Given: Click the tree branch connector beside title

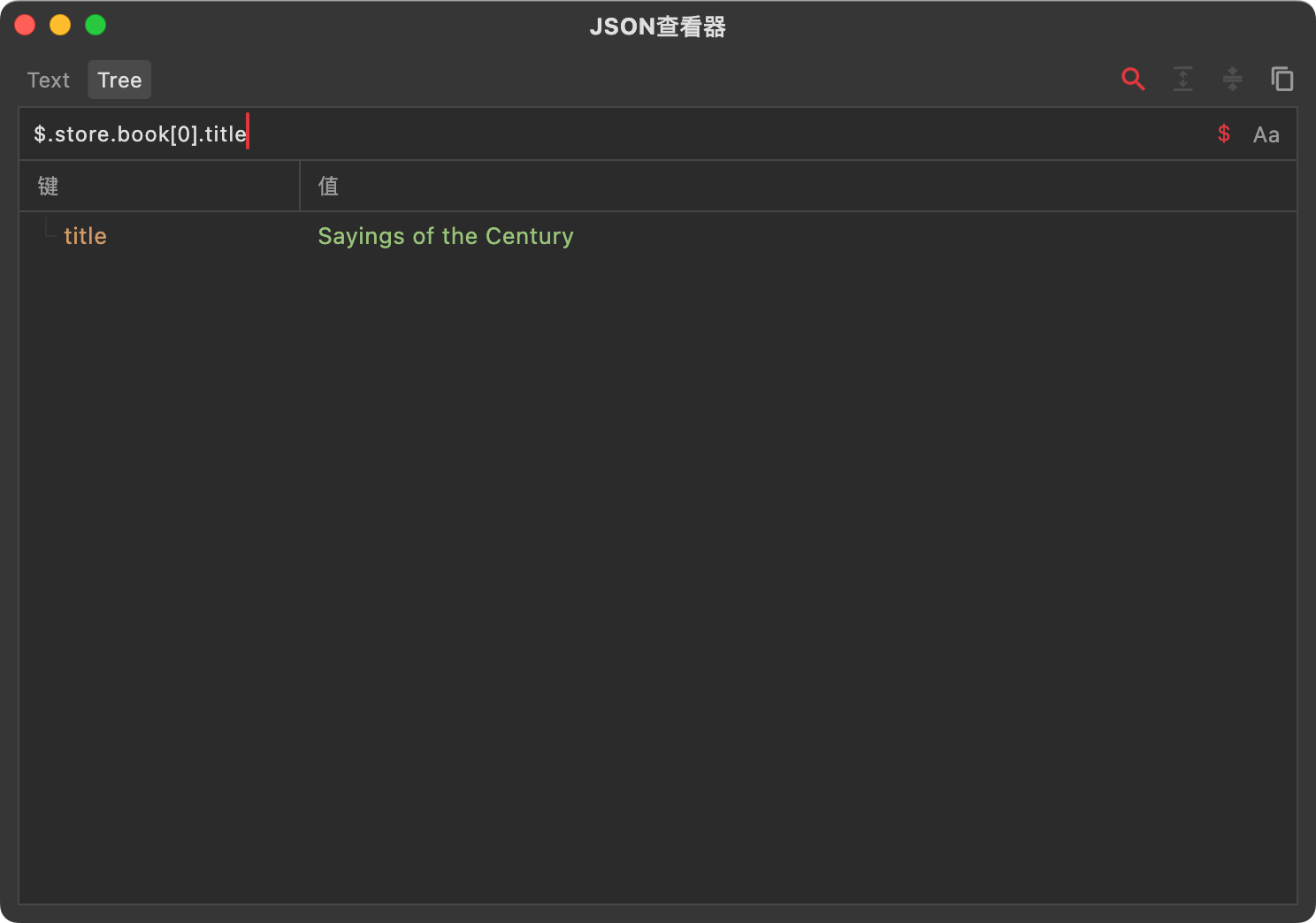Looking at the screenshot, I should pyautogui.click(x=50, y=230).
